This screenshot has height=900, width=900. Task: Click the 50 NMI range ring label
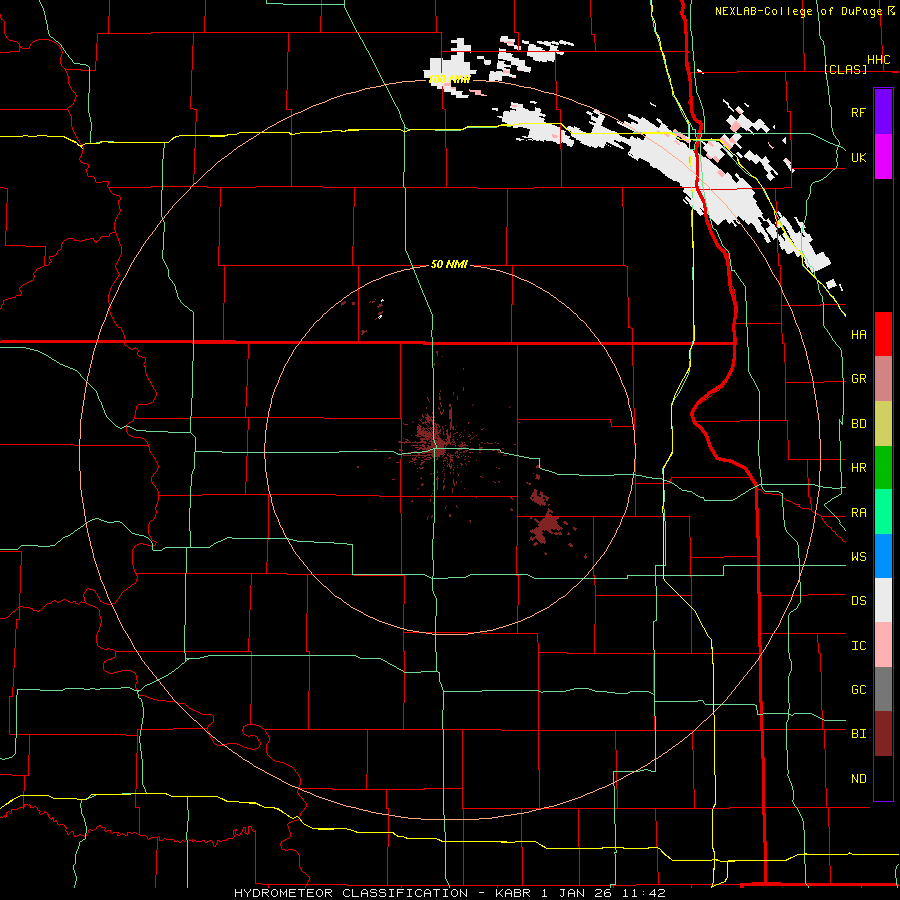[449, 264]
